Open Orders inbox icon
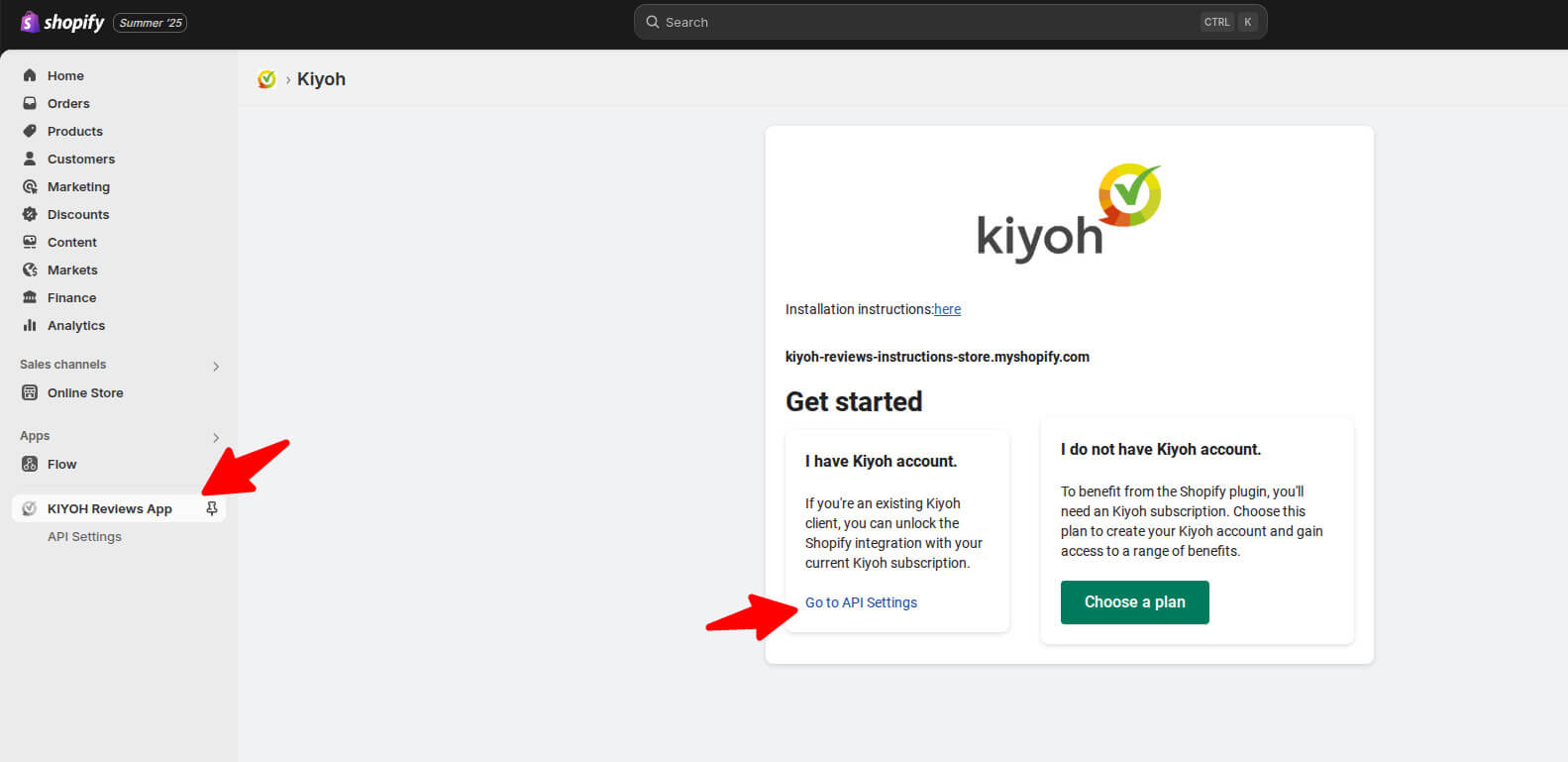 tap(30, 103)
